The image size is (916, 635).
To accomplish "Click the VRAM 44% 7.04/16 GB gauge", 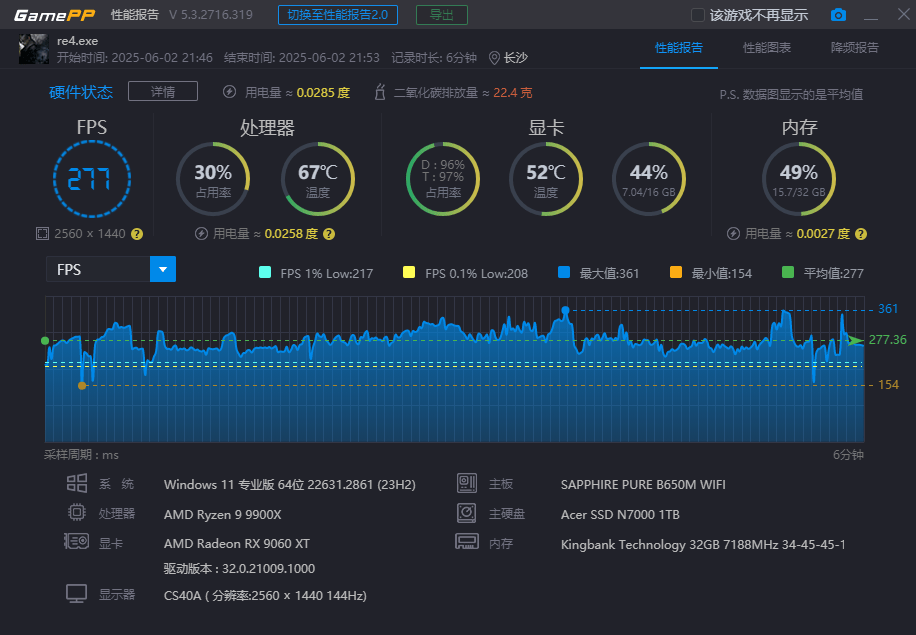I will 648,179.
